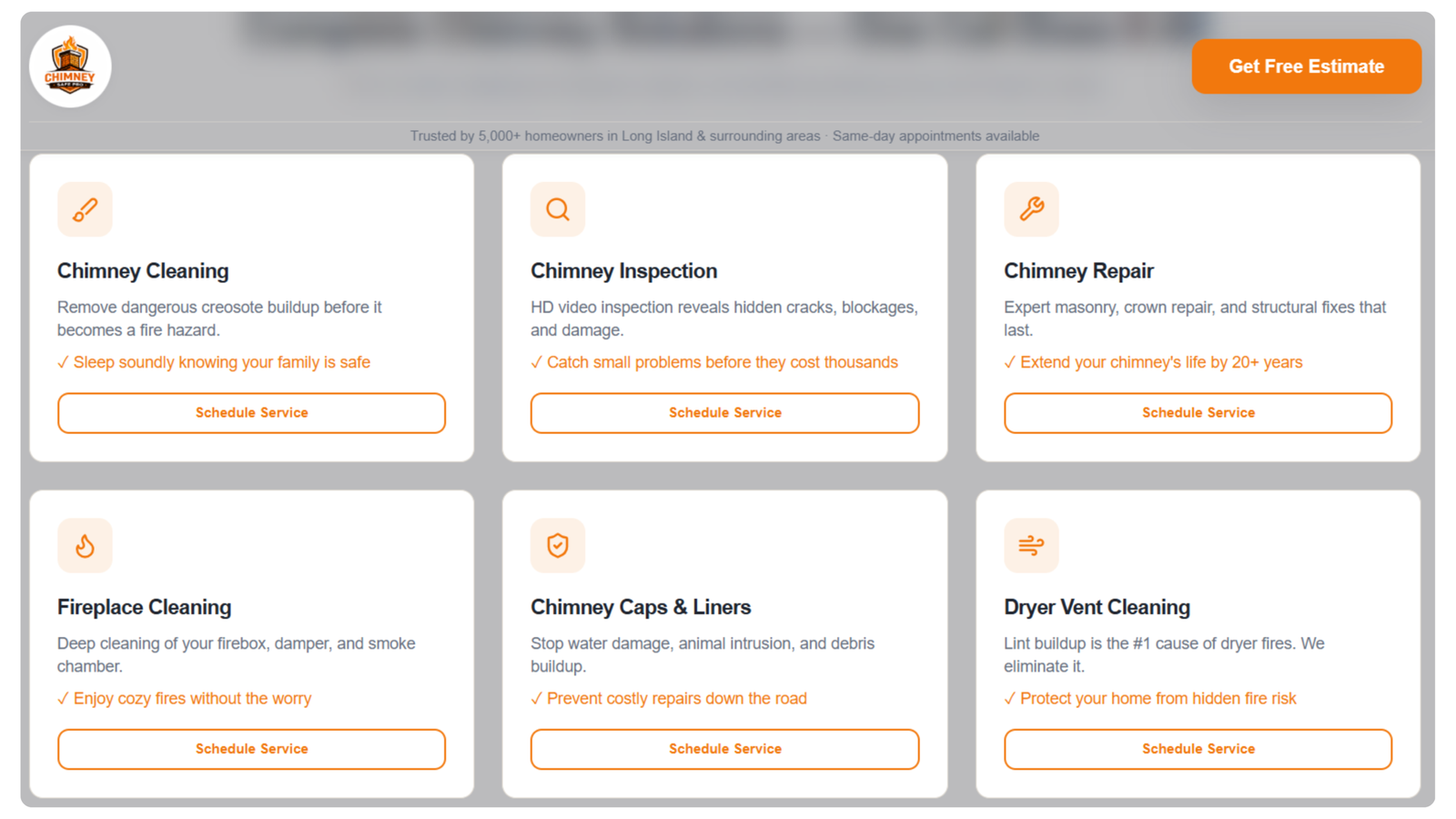Click the Chimney Safe Pro logo

point(70,66)
